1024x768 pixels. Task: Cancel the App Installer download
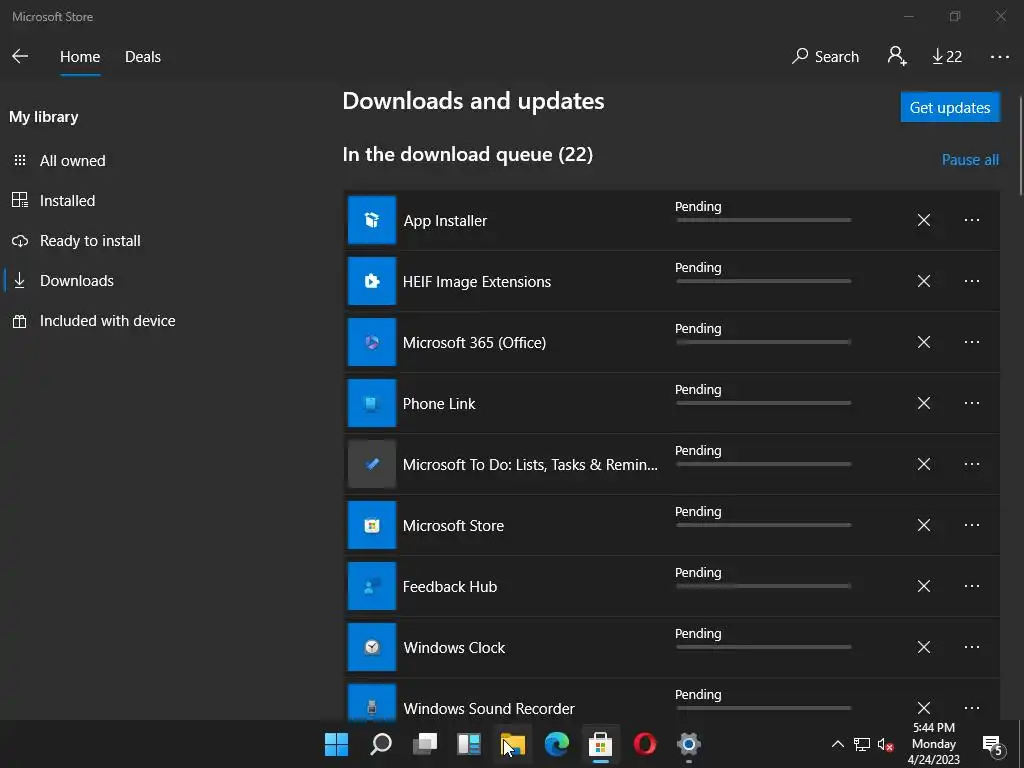[x=923, y=220]
